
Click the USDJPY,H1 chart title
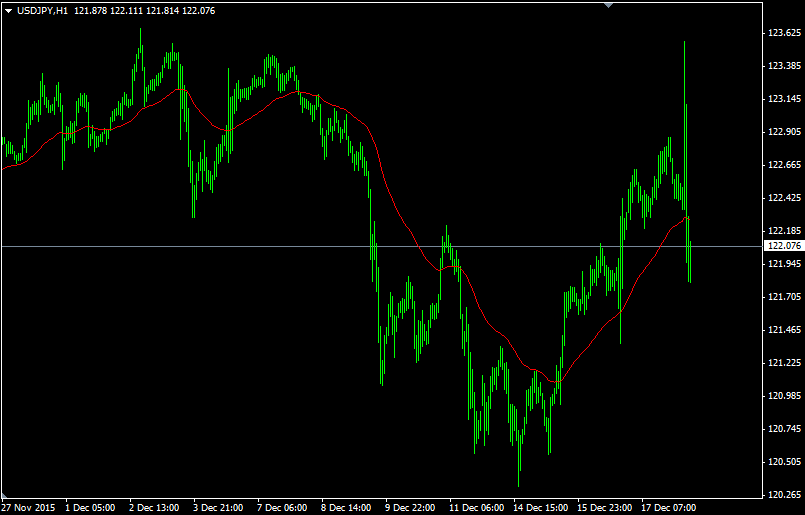pyautogui.click(x=42, y=11)
